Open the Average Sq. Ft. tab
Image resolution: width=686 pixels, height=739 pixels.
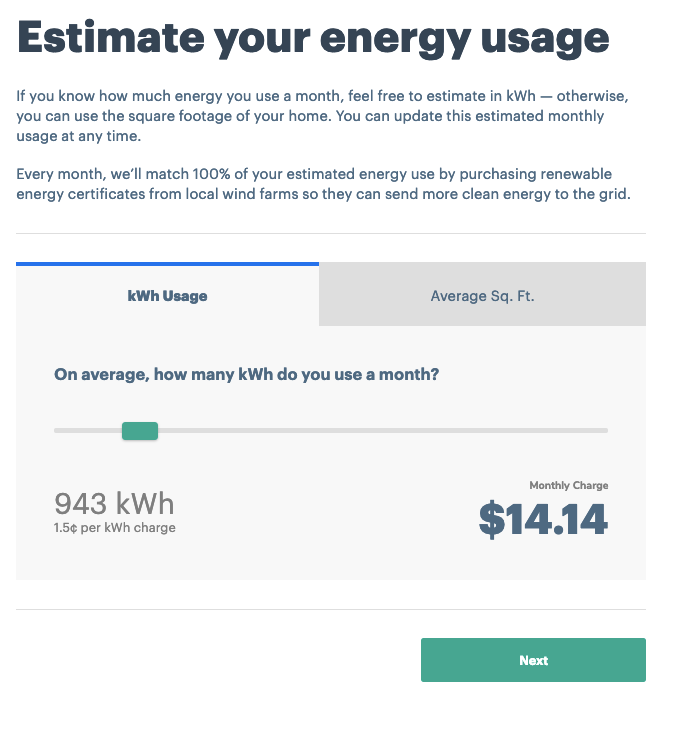pyautogui.click(x=482, y=294)
